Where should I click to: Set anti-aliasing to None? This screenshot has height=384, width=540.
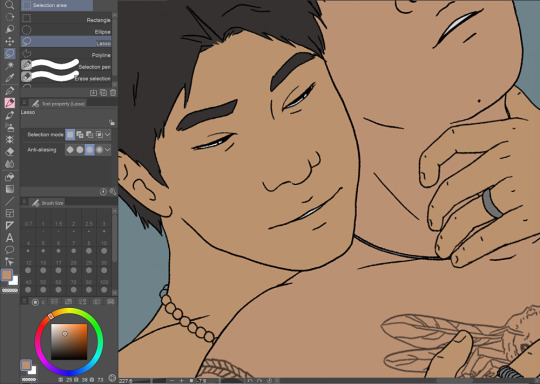[x=70, y=150]
